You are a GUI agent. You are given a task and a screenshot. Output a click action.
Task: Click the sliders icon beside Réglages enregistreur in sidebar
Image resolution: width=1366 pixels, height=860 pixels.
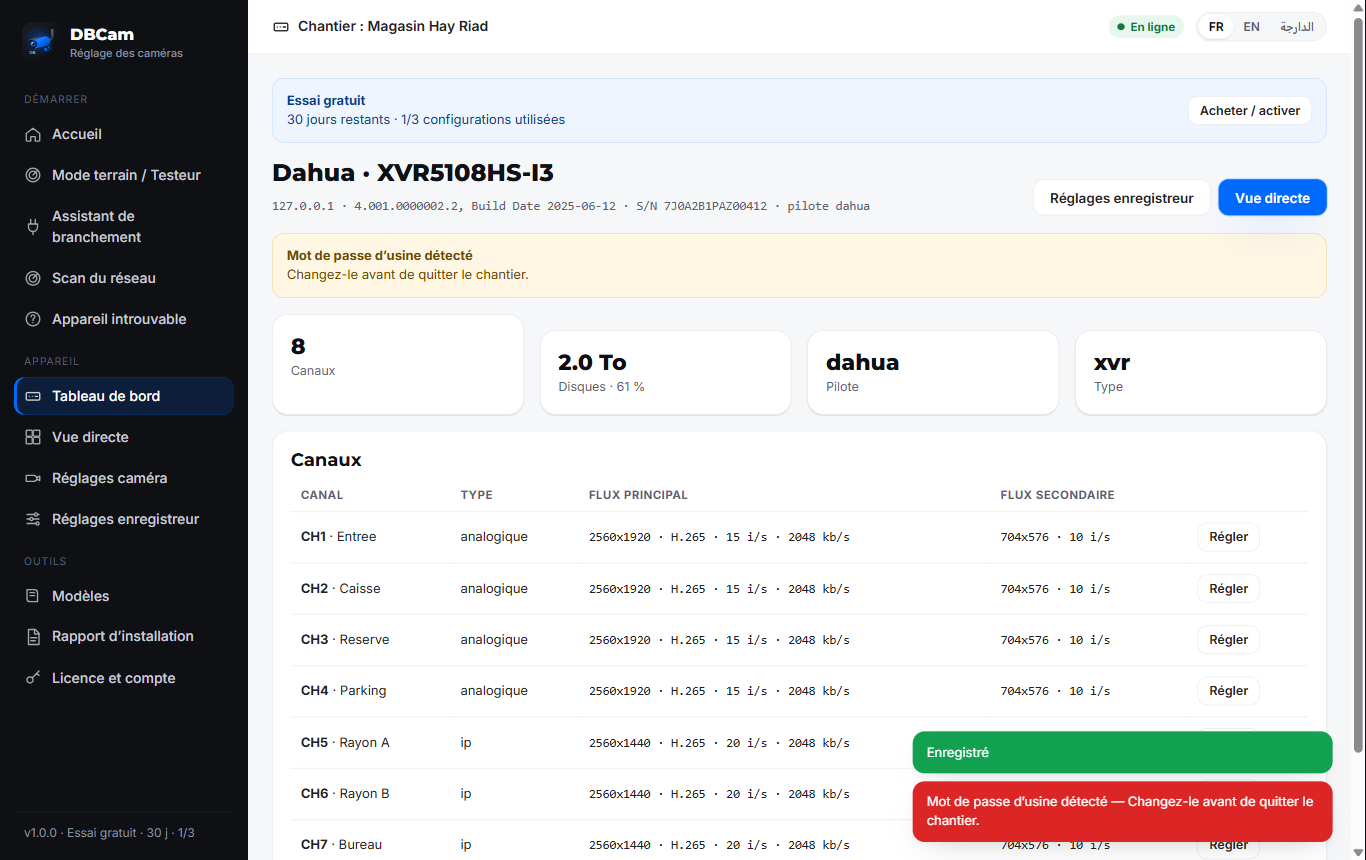(33, 520)
